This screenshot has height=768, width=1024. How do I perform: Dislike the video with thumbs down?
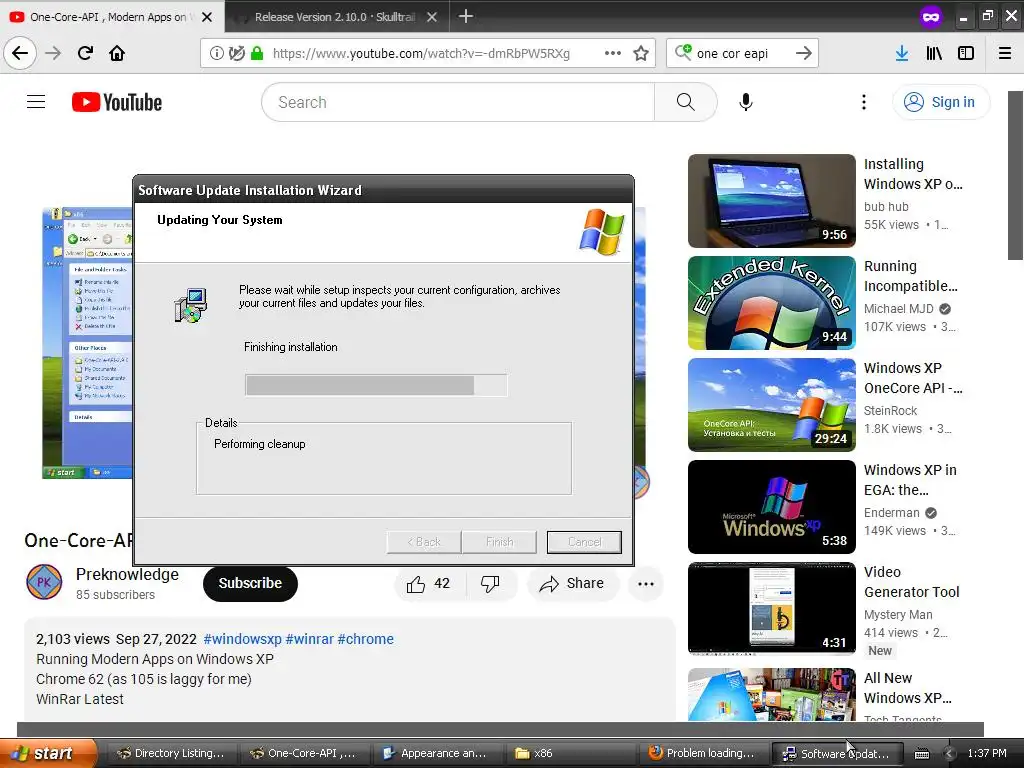tap(490, 583)
